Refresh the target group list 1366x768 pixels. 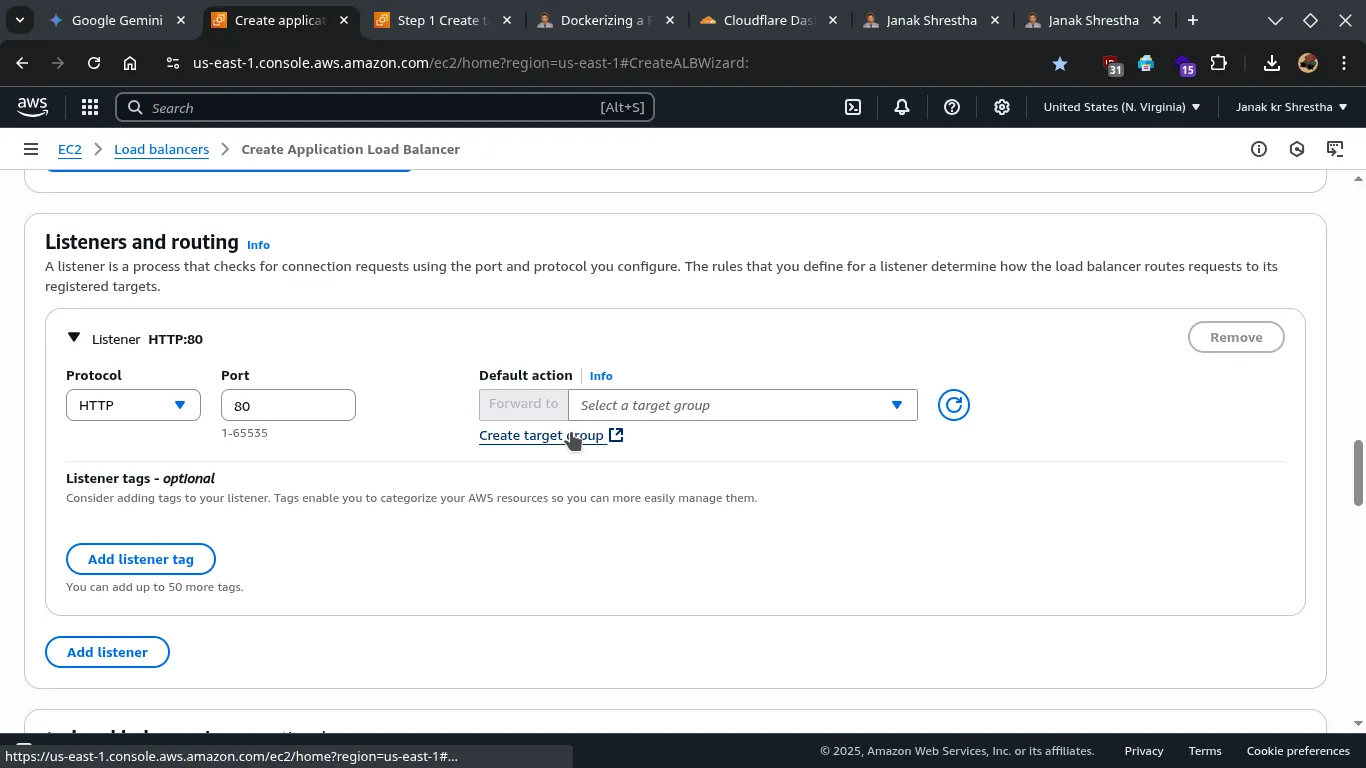(x=954, y=405)
